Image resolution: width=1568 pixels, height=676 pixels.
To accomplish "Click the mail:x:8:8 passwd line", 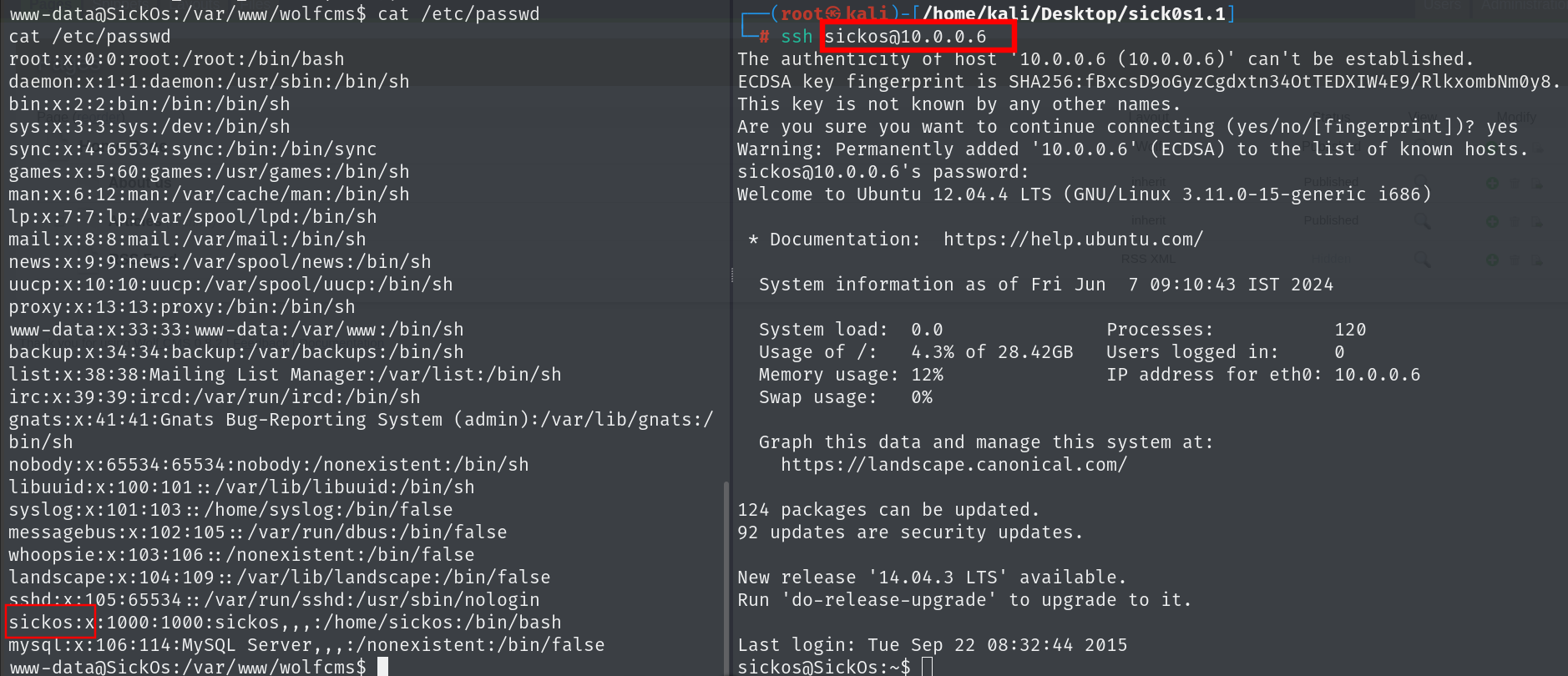I will coord(187,240).
